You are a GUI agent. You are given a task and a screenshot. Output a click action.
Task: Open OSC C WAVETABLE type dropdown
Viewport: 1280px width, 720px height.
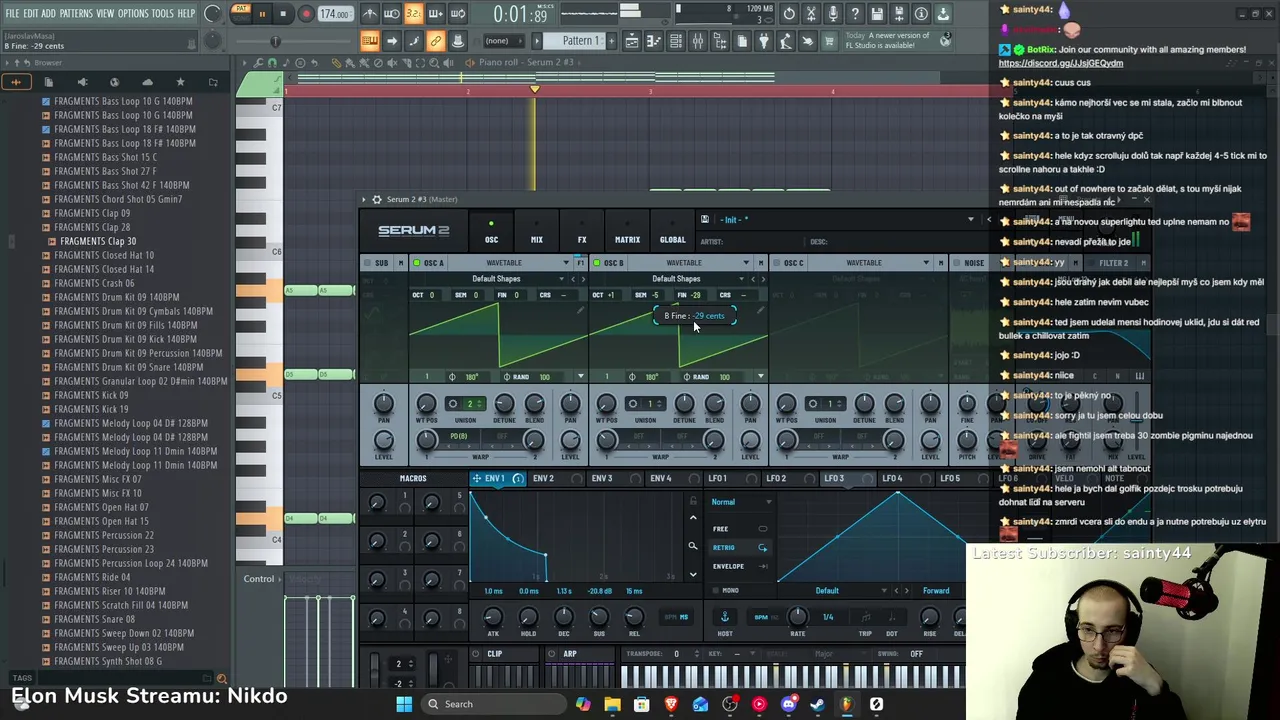872,263
